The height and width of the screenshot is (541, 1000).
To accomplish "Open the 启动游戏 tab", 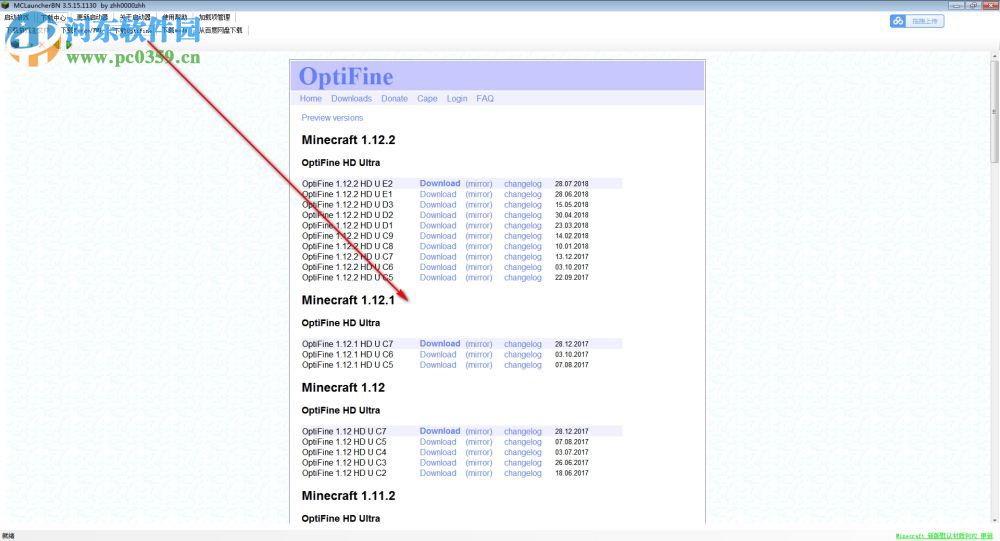I will click(17, 17).
